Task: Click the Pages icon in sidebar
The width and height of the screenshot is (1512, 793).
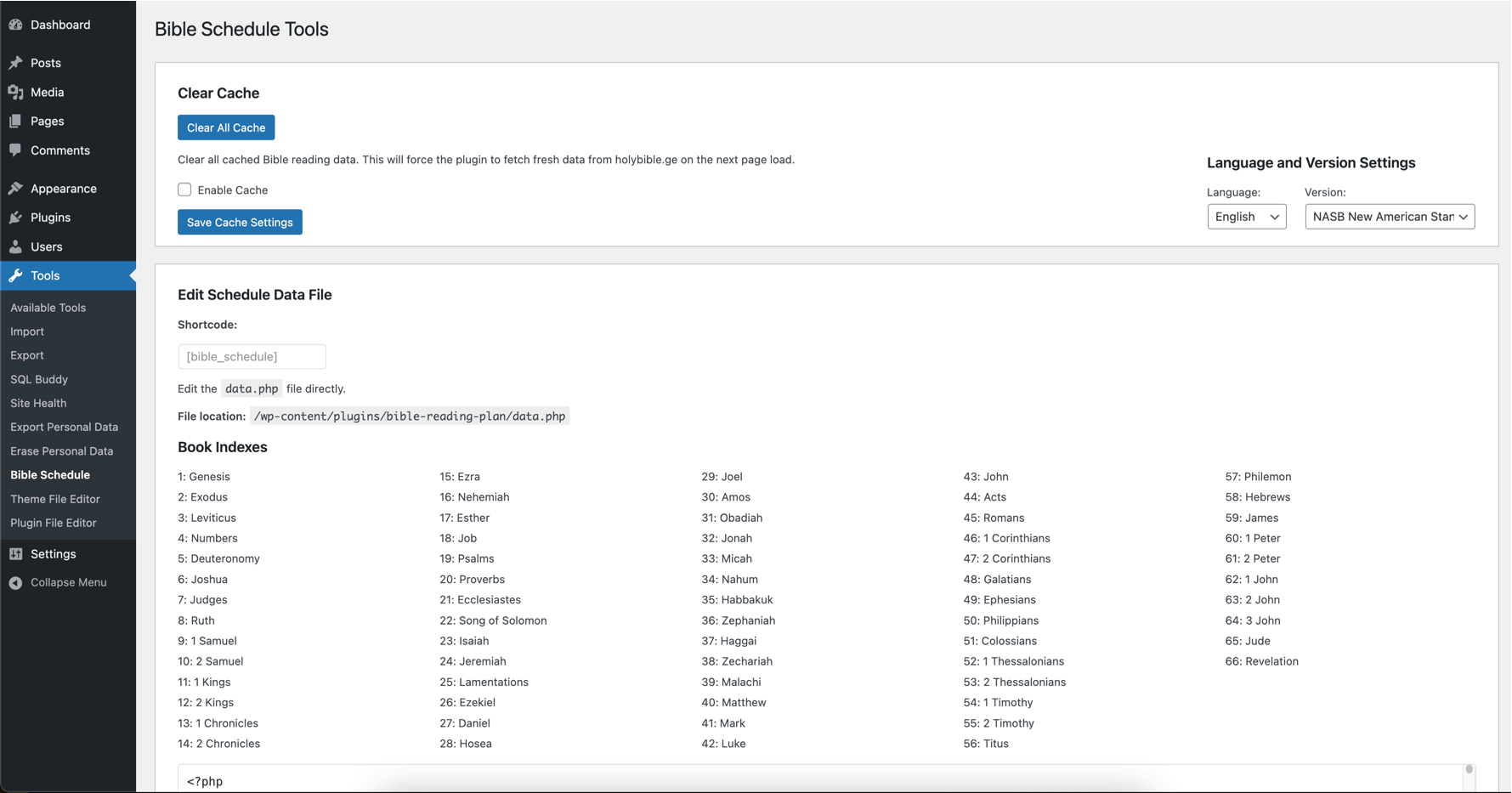Action: [x=15, y=121]
